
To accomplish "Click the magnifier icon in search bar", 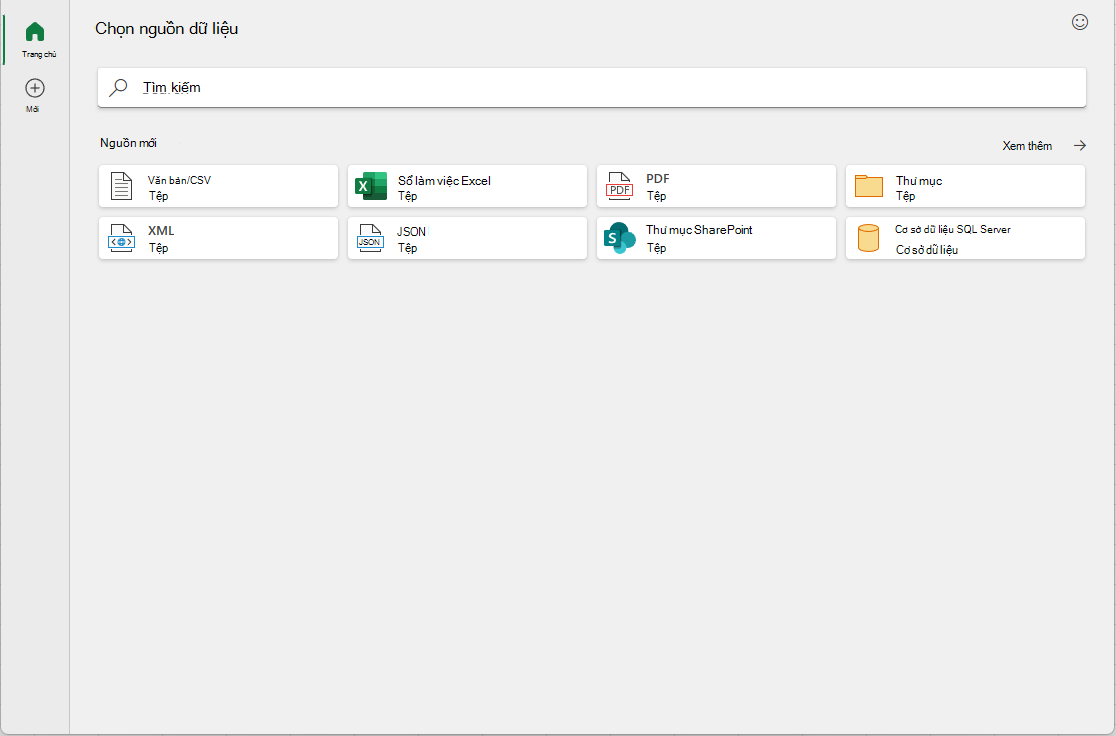I will tap(118, 88).
